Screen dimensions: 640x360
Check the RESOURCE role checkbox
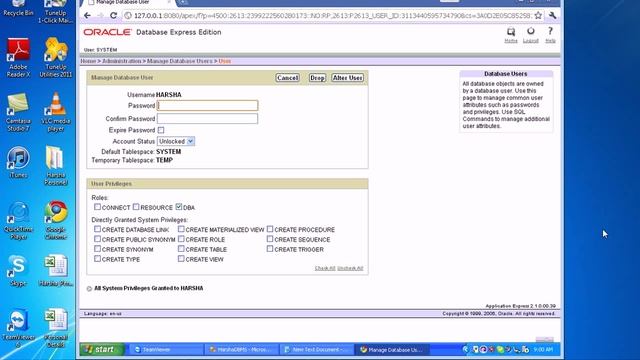(x=136, y=207)
